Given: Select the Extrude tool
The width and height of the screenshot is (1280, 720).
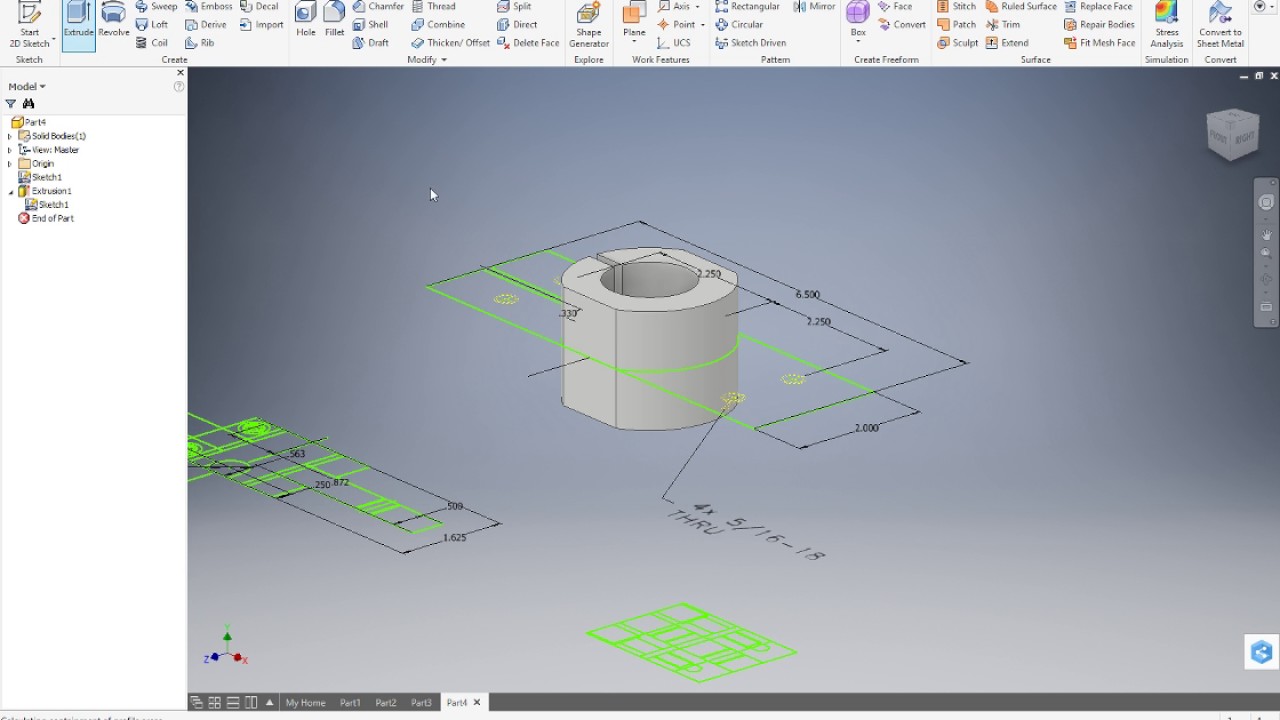Looking at the screenshot, I should click(x=78, y=23).
